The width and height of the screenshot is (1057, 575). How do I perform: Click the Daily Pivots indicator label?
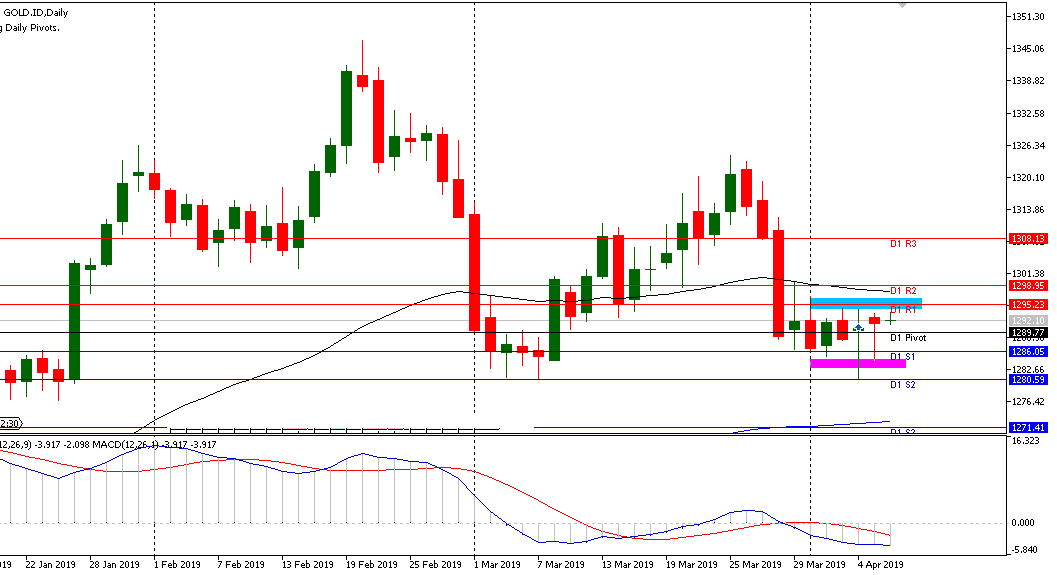31,28
